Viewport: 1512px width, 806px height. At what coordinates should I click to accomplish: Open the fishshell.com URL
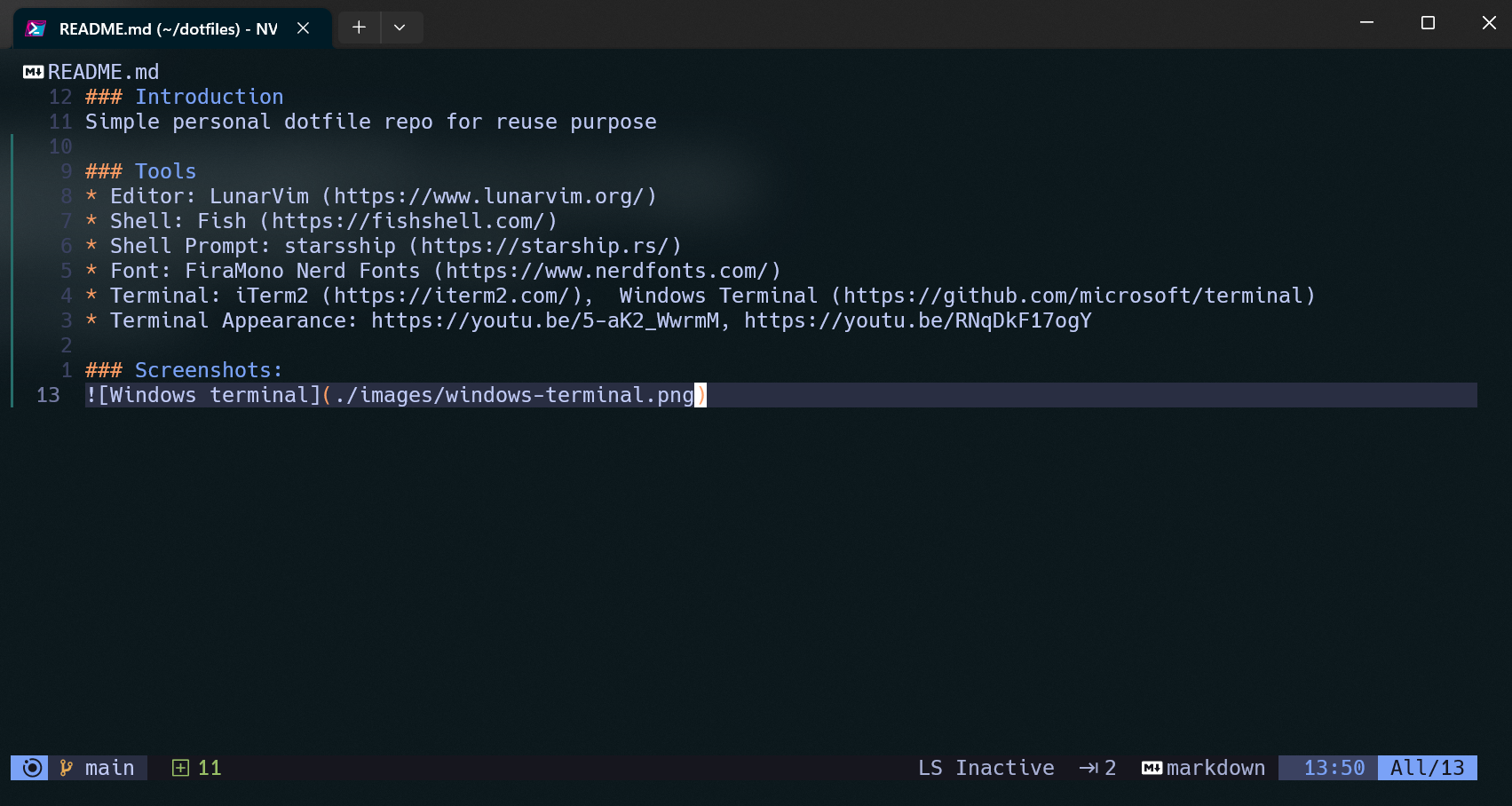[x=408, y=221]
